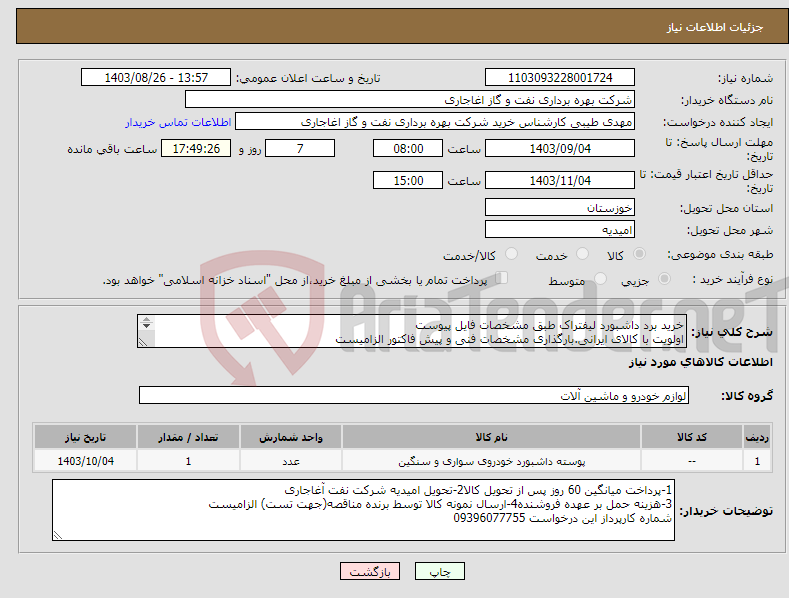Click the goods group field لوازم خودرو
The height and width of the screenshot is (598, 789).
414,396
